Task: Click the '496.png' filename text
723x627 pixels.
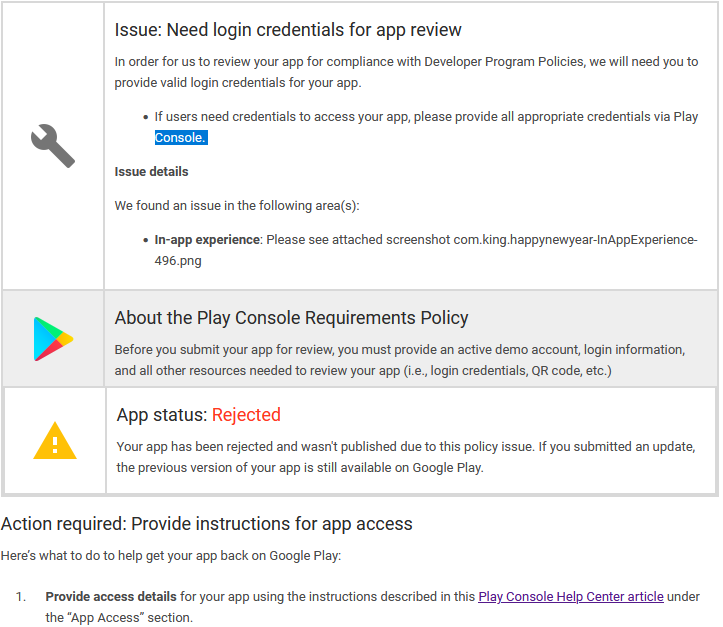Action: [x=178, y=261]
